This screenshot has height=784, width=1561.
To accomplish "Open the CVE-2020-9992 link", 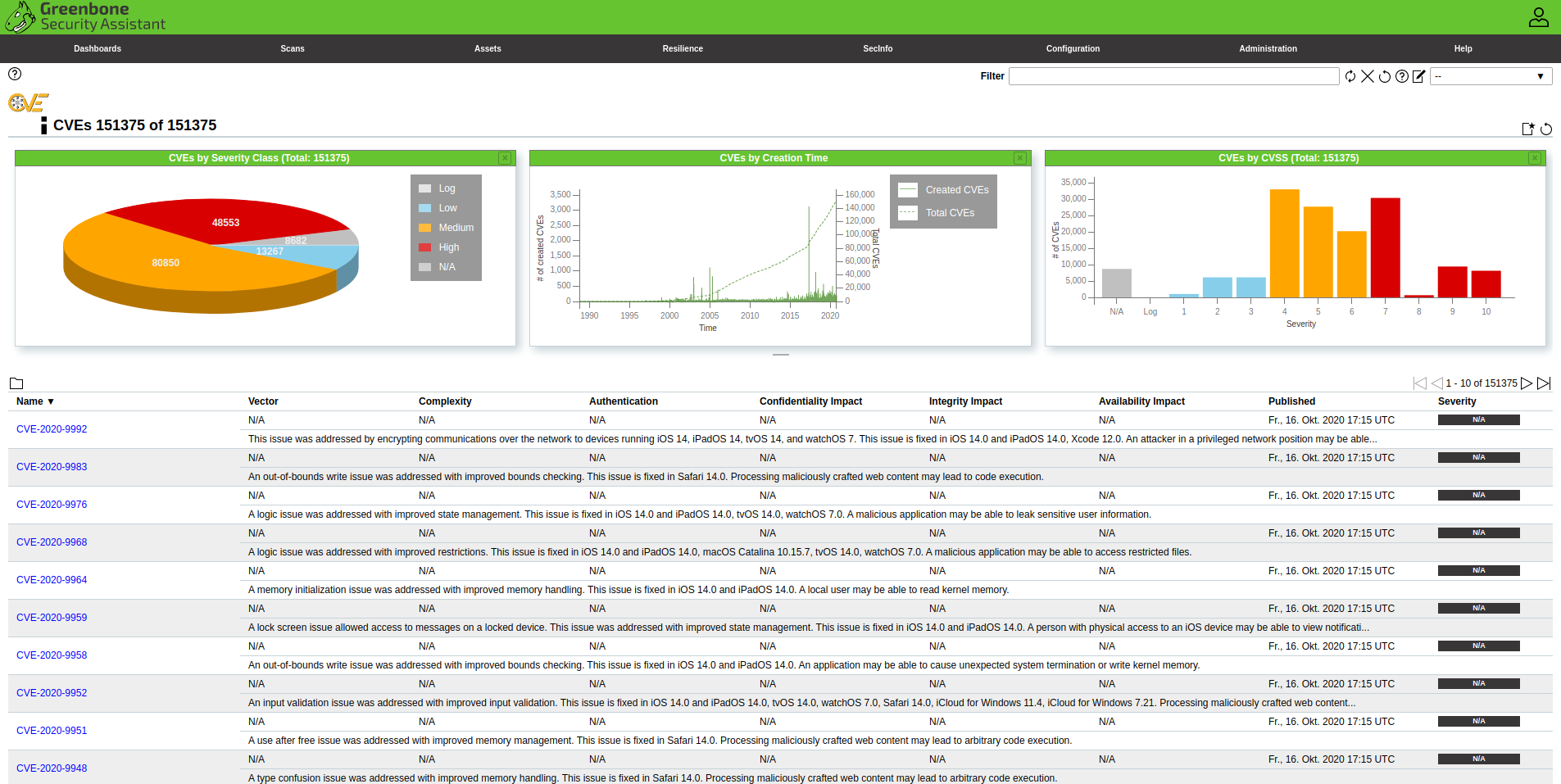I will point(52,429).
